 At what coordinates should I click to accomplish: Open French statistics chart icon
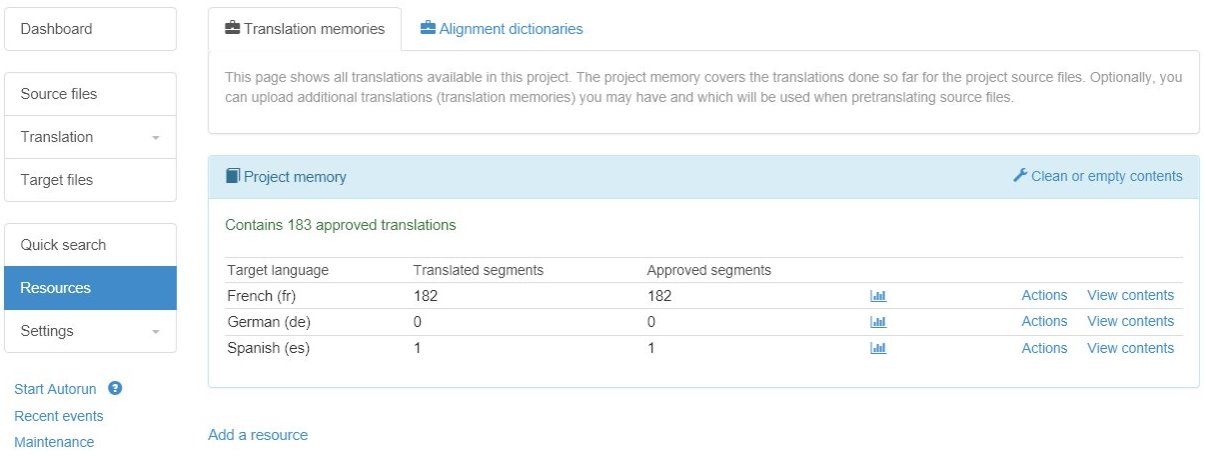878,296
